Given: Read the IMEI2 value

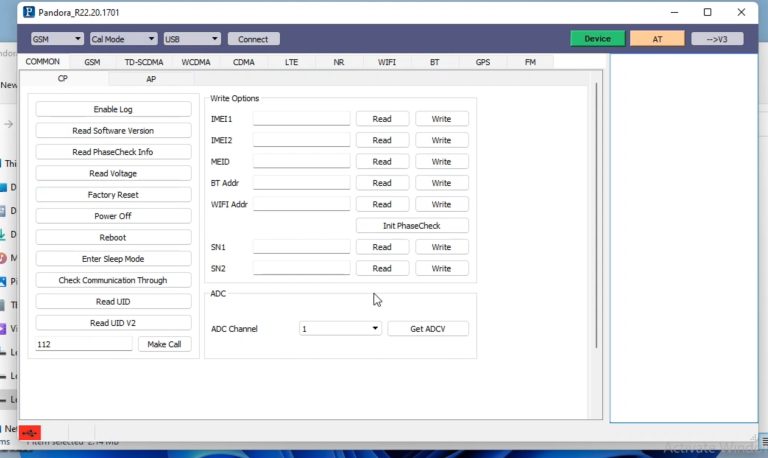Looking at the screenshot, I should (x=382, y=140).
